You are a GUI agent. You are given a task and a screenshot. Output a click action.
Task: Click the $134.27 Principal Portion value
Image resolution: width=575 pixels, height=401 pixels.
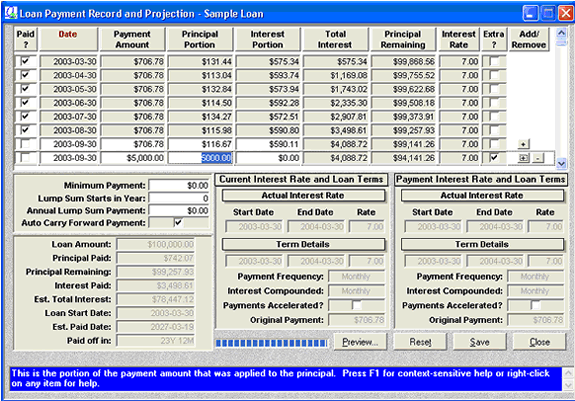pyautogui.click(x=201, y=117)
